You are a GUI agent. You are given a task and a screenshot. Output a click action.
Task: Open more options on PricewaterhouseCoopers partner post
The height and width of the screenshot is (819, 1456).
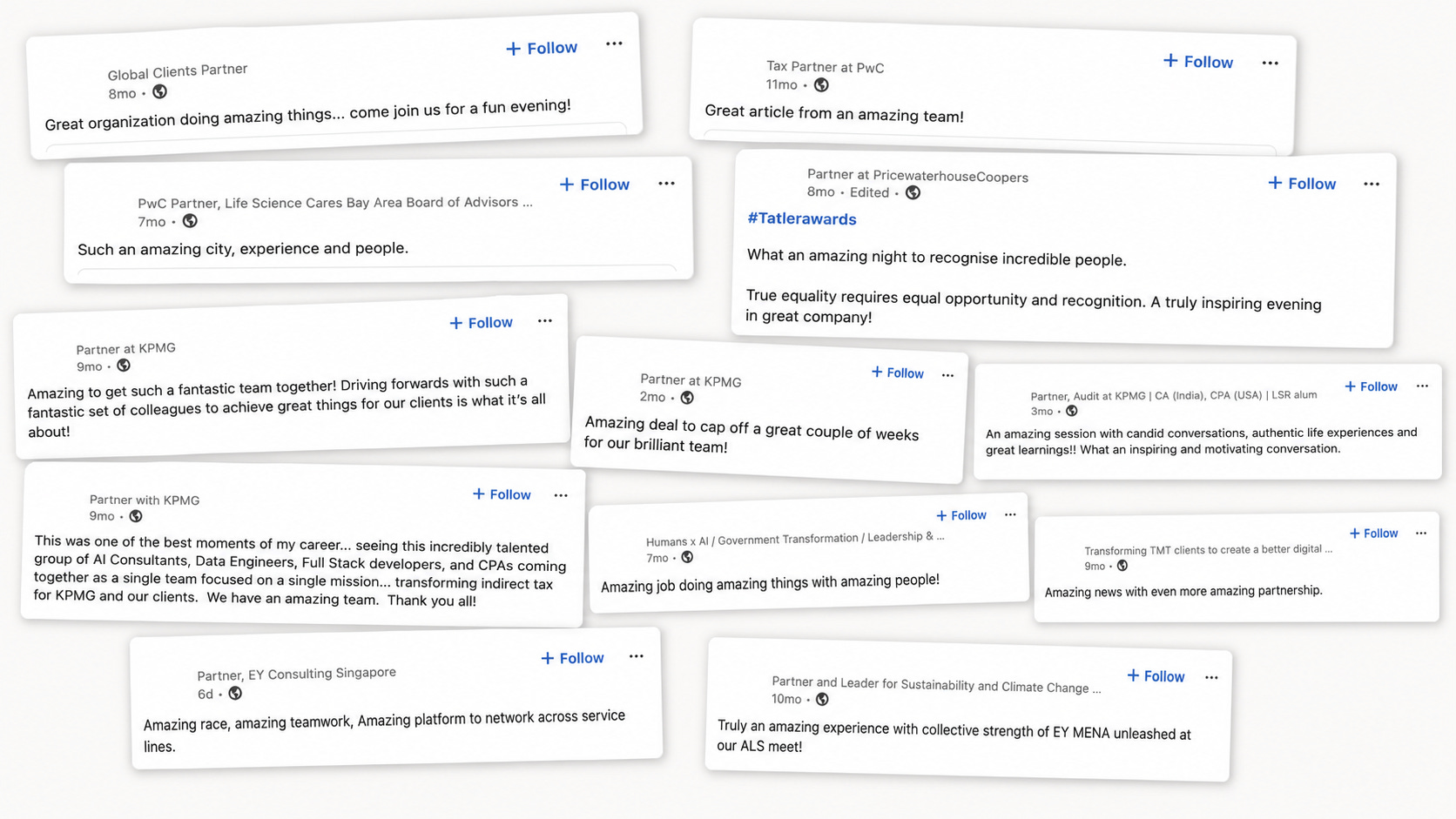tap(1372, 184)
